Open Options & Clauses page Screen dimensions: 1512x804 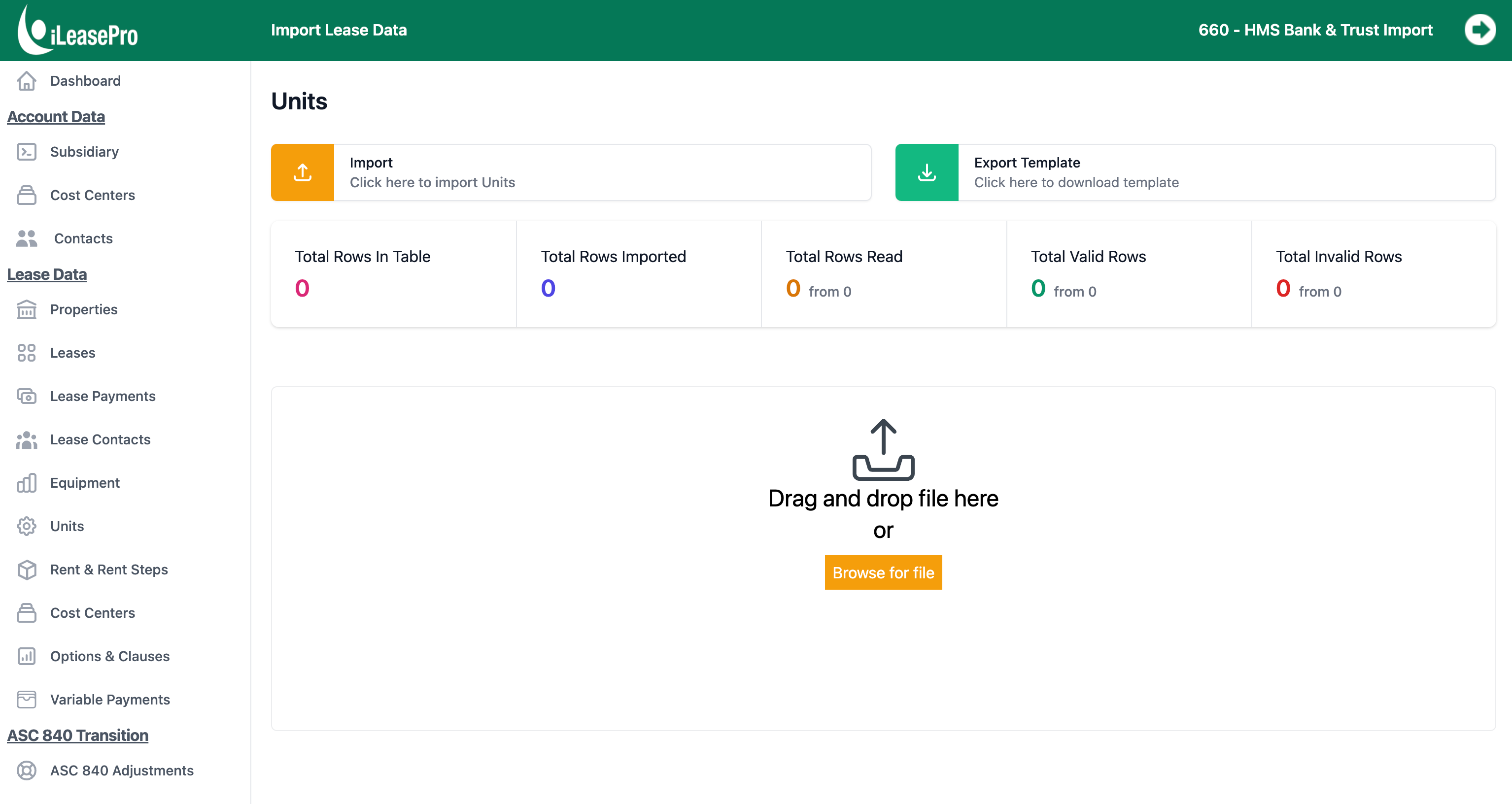tap(110, 657)
